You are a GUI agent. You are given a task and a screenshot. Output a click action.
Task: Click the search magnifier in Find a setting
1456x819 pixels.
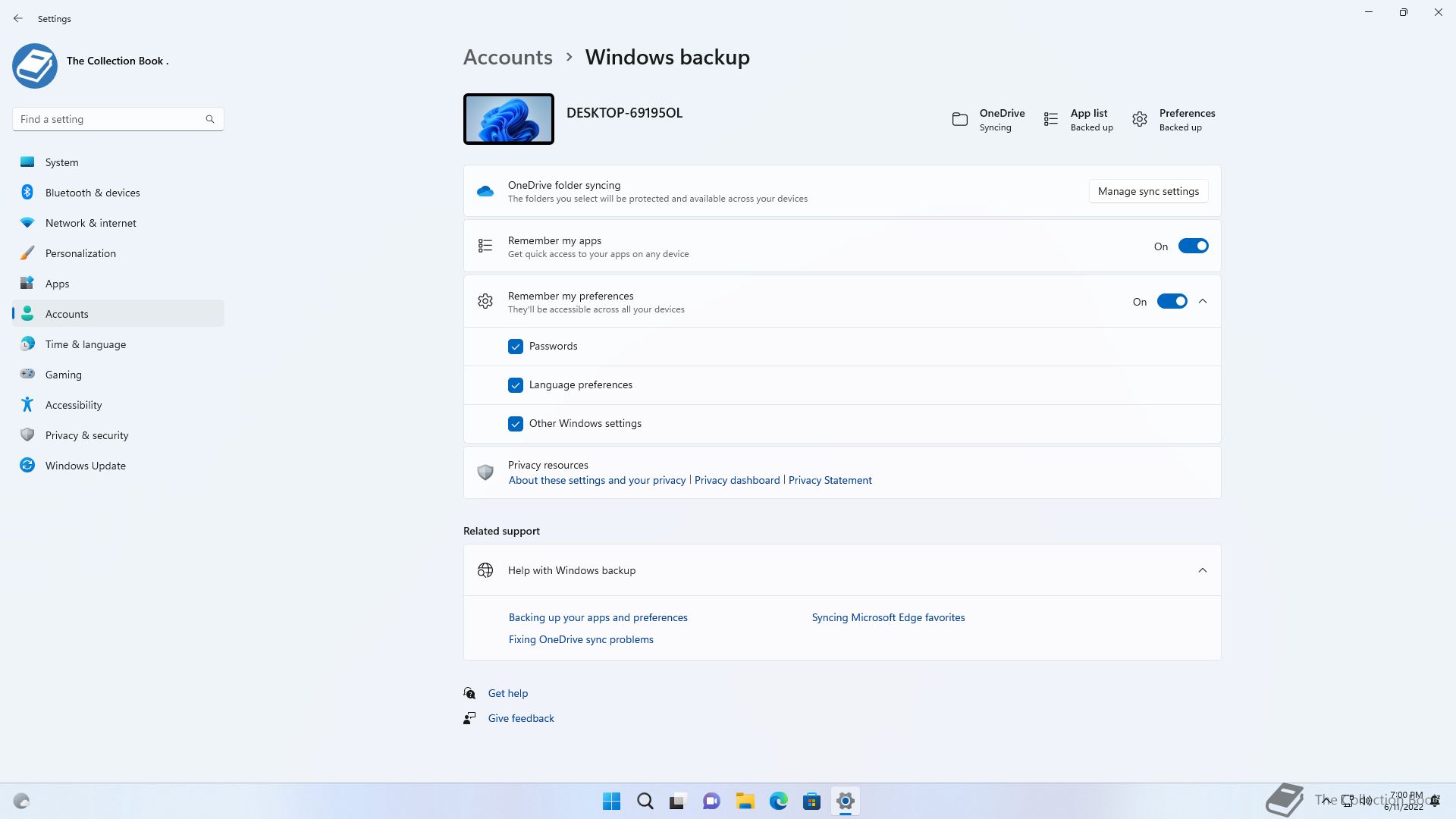pyautogui.click(x=210, y=119)
